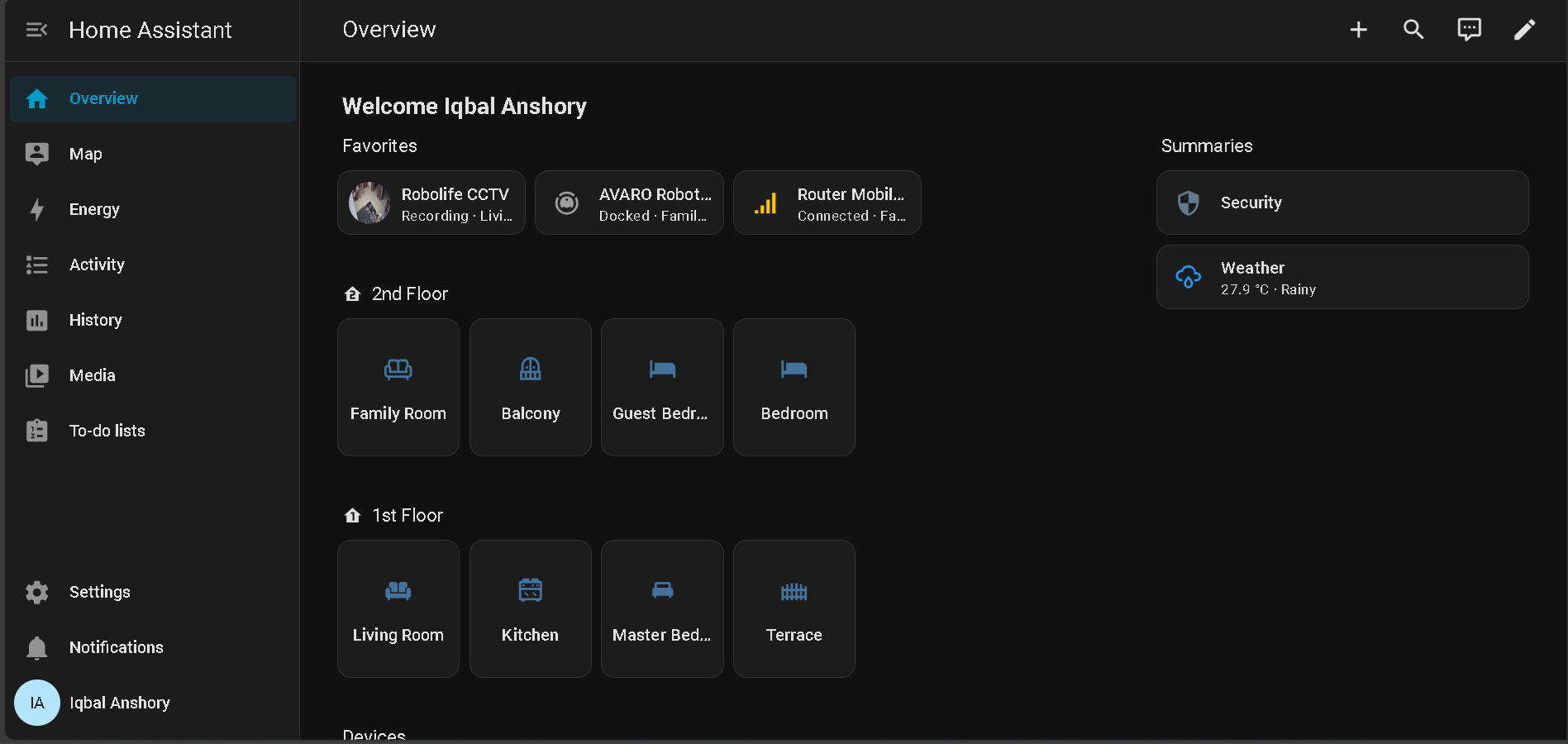The image size is (1568, 744).
Task: Open the Activity log
Action: (97, 265)
